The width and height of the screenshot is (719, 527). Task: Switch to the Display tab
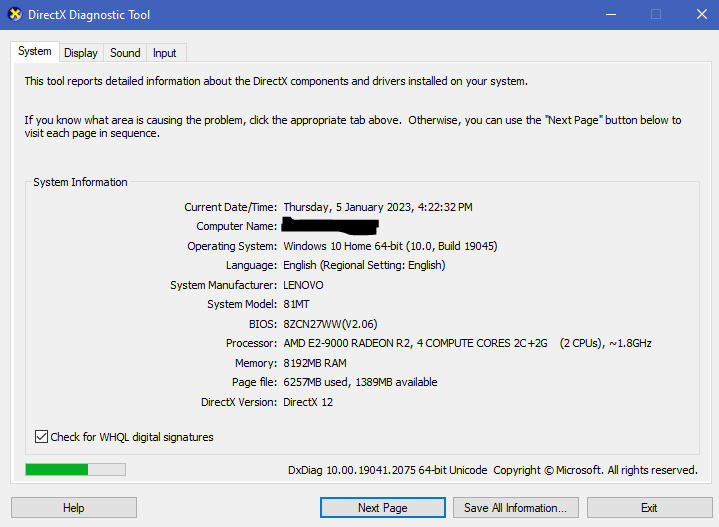click(x=81, y=53)
